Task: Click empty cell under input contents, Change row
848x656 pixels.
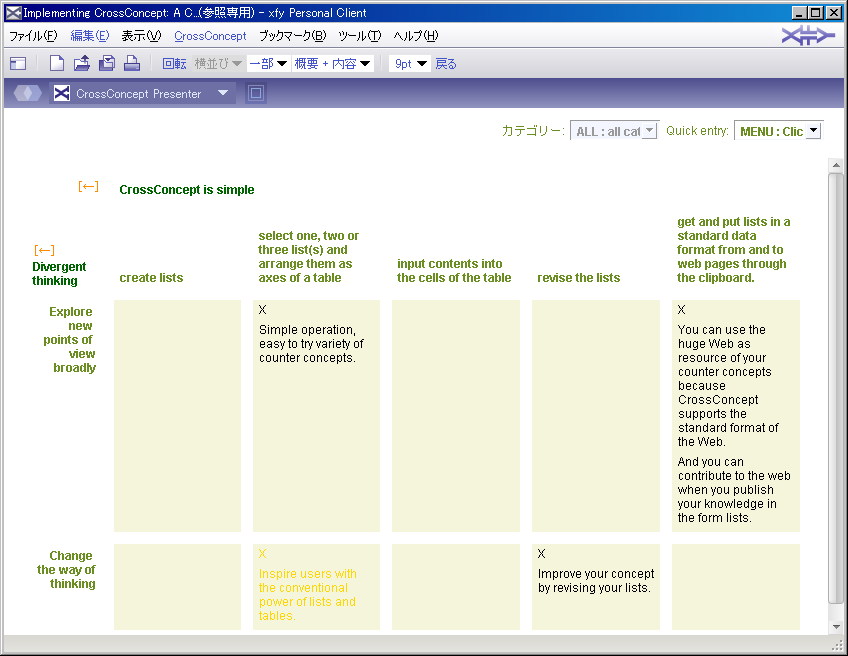Action: coord(456,587)
